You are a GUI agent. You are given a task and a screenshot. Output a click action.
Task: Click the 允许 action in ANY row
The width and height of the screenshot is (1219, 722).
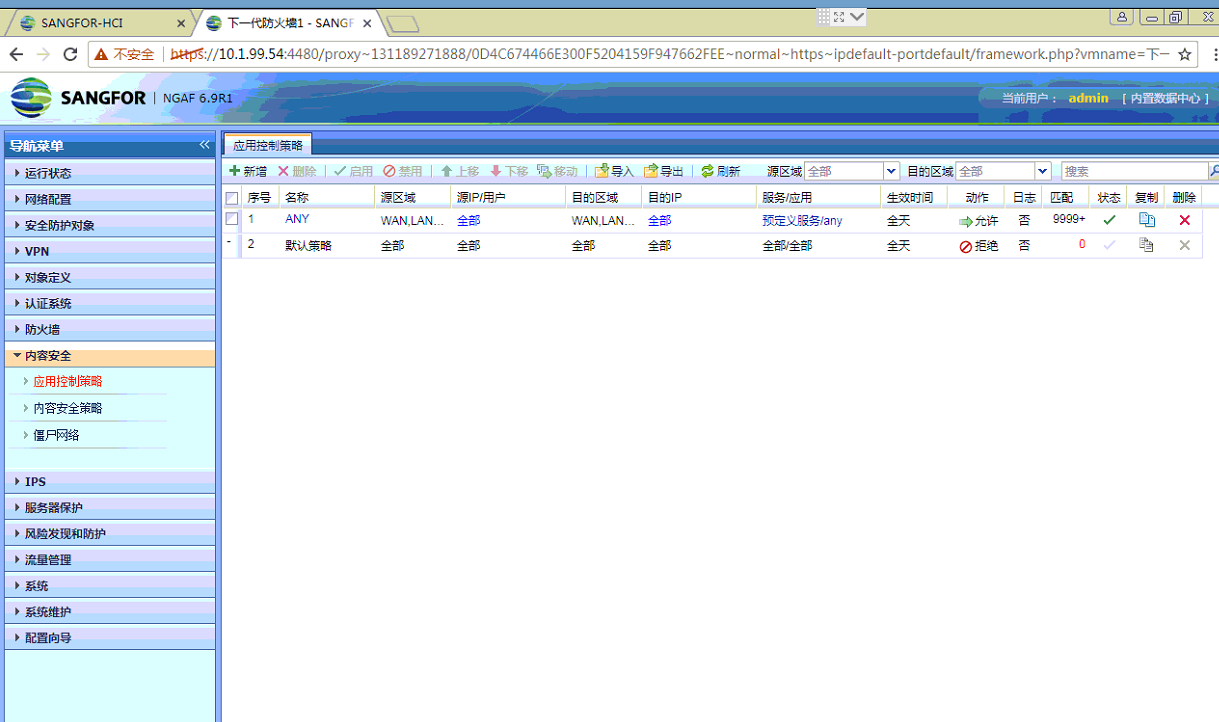click(x=978, y=221)
